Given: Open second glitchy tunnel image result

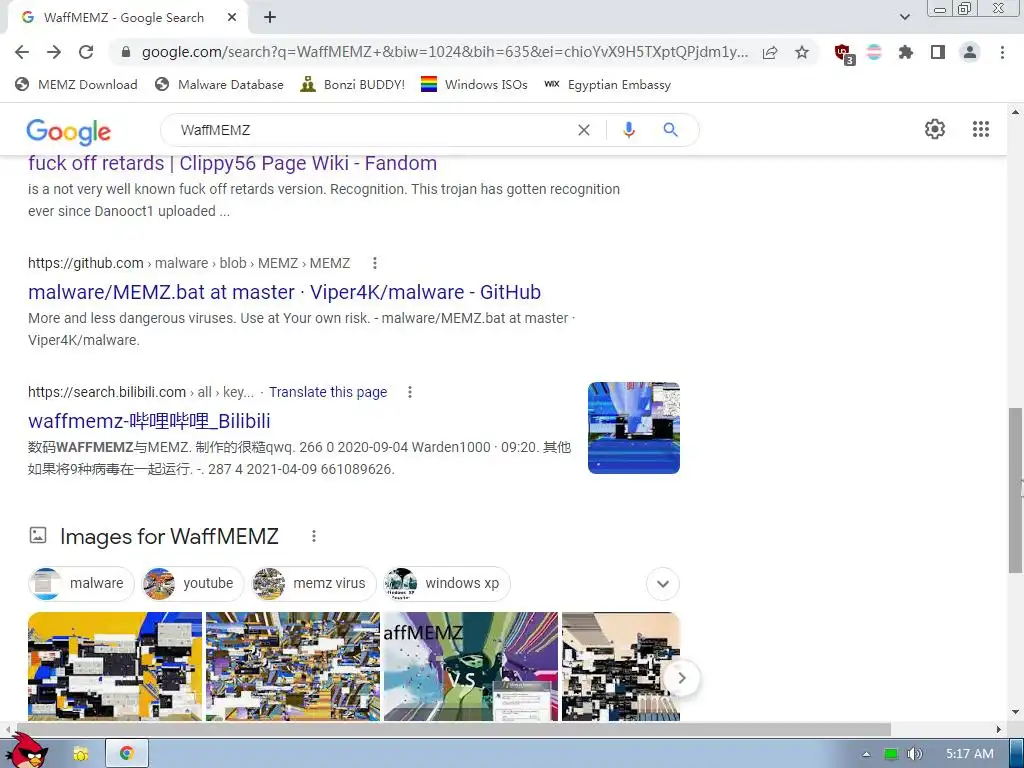Looking at the screenshot, I should (x=293, y=666).
